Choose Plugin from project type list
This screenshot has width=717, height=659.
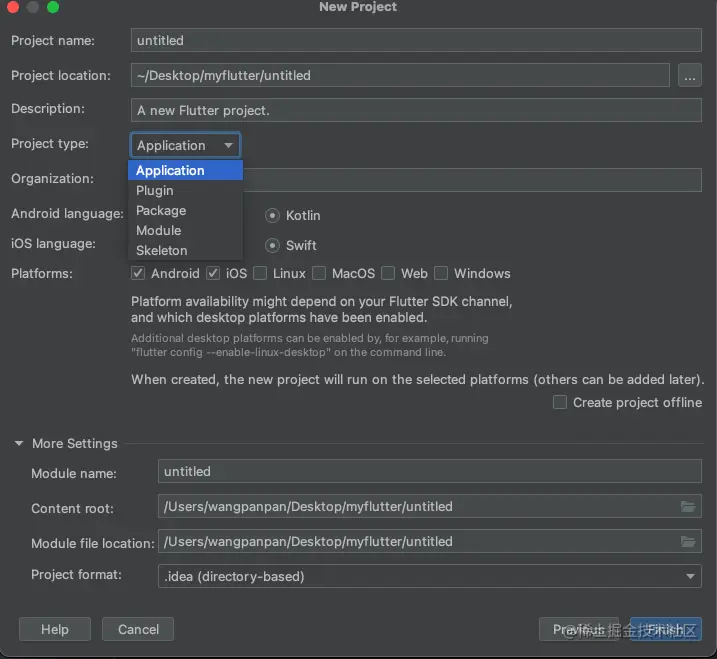point(155,190)
